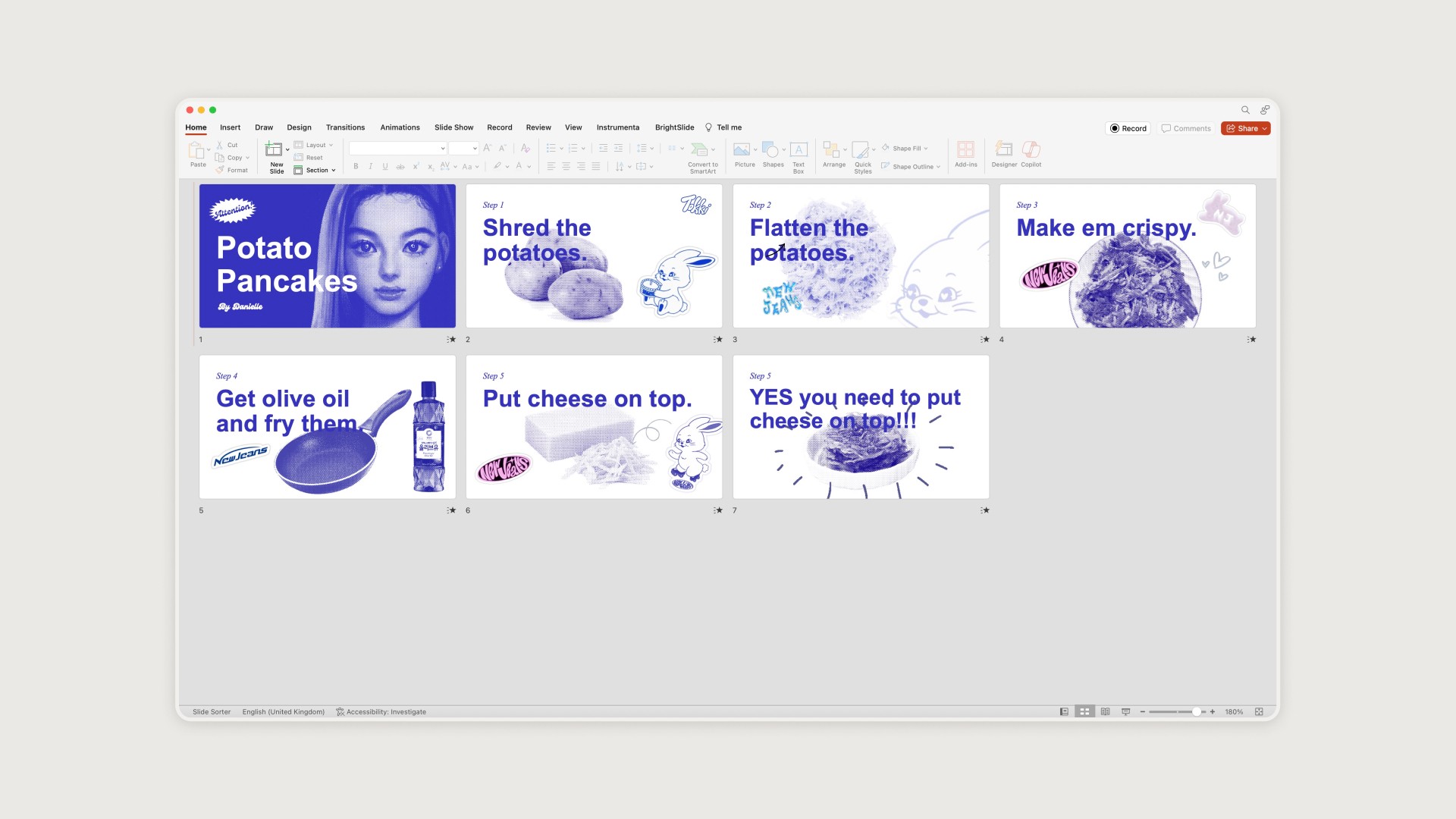The image size is (1456, 819).
Task: Switch to the Slide Show tab
Action: [x=453, y=127]
